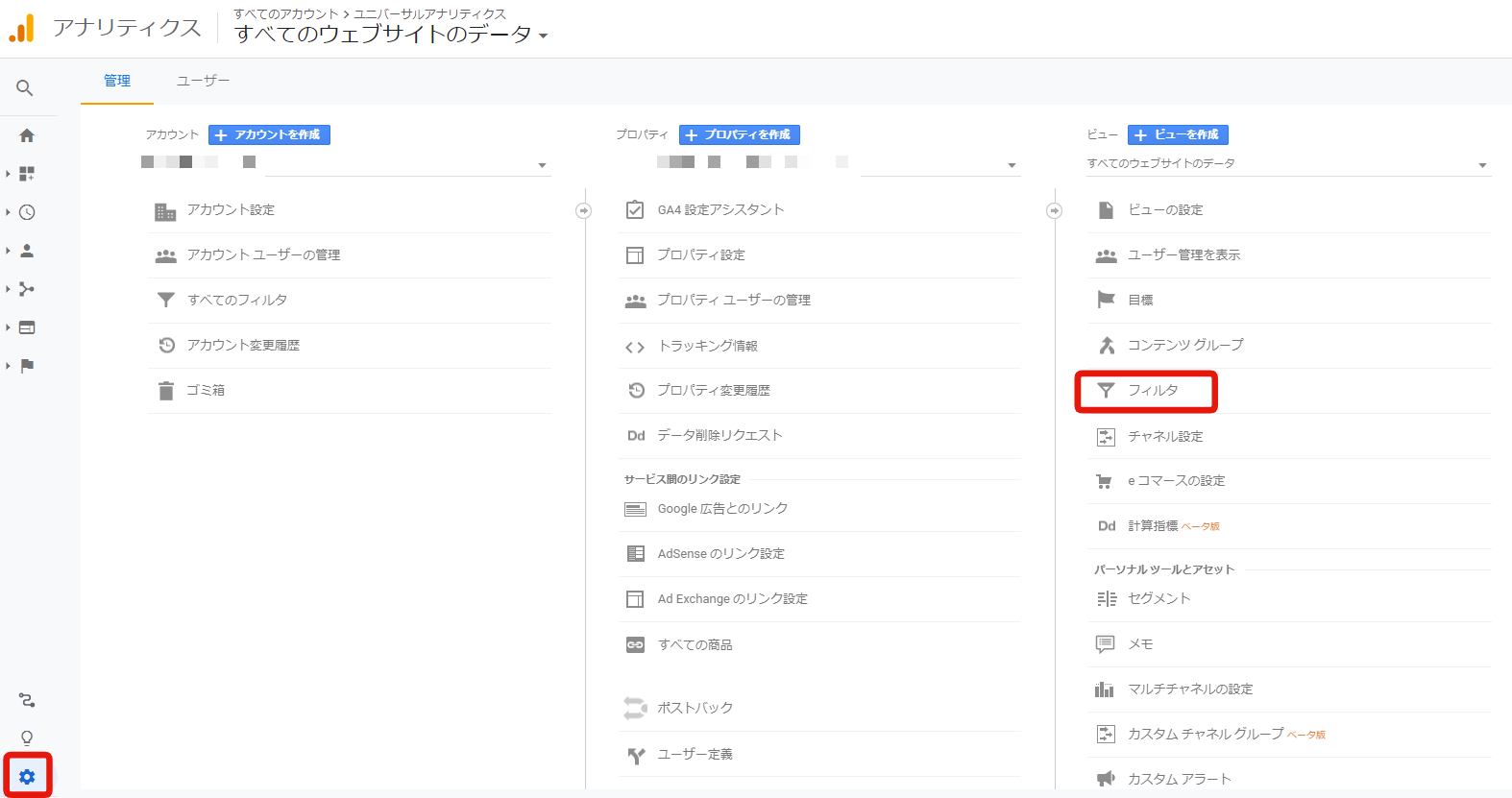Open Behavior reports icon in the sidebar
The width and height of the screenshot is (1512, 798).
[x=27, y=327]
